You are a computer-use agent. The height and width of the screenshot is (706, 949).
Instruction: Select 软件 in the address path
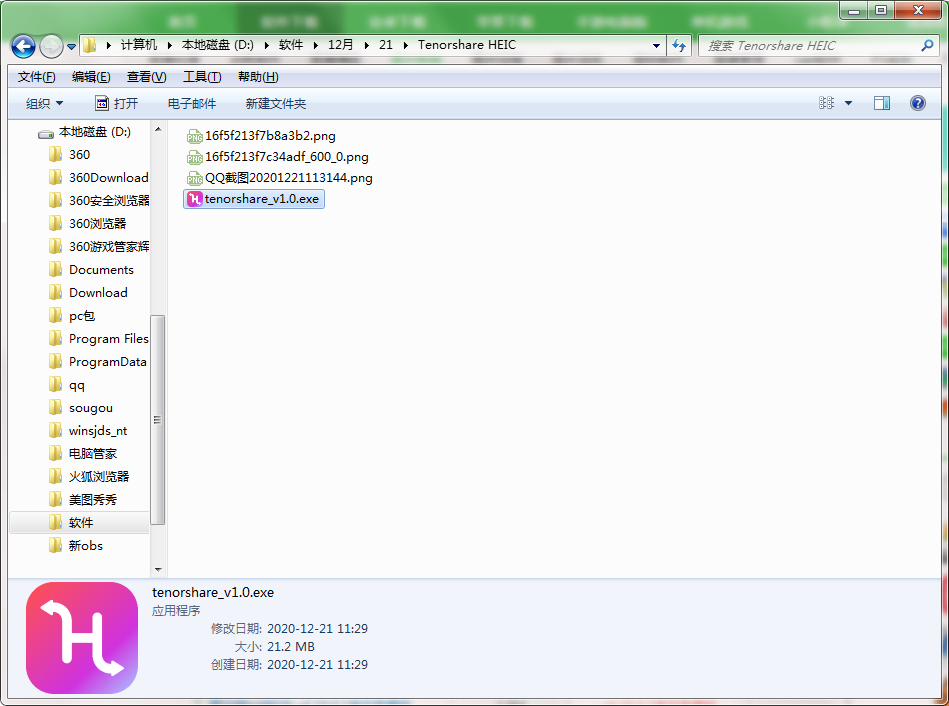click(291, 45)
